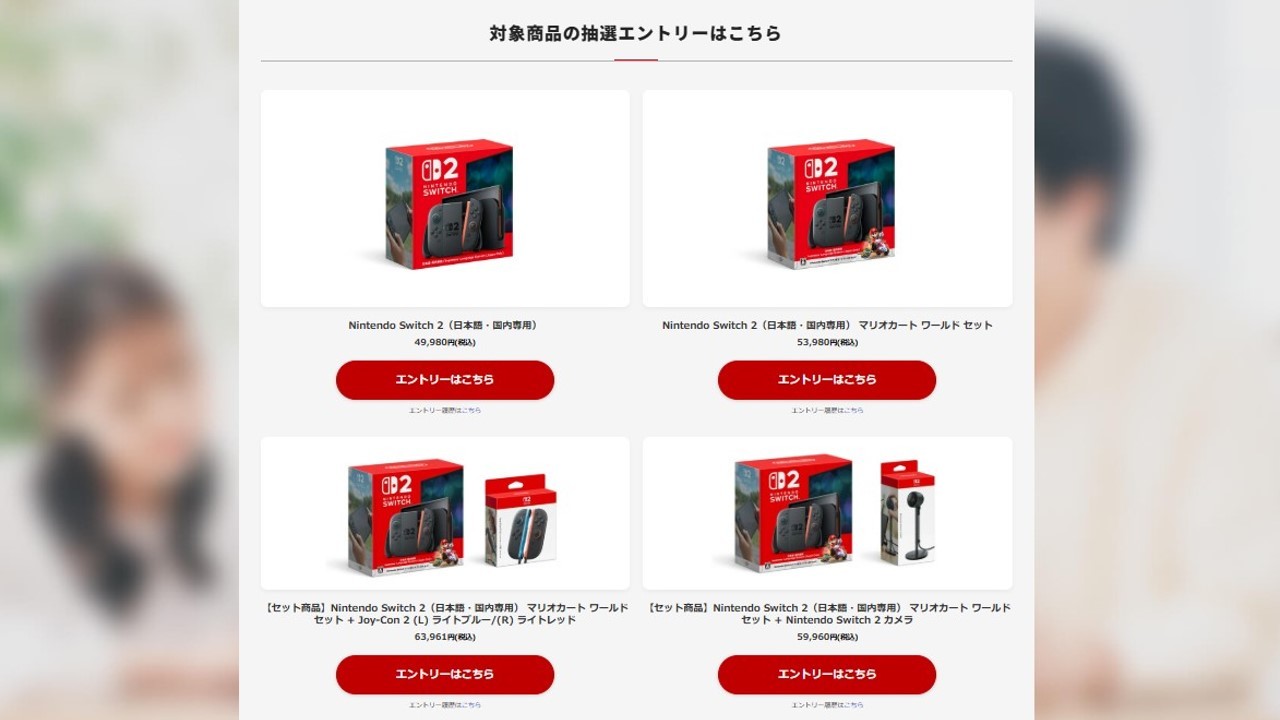The height and width of the screenshot is (720, 1280).
Task: Select the Nintendo Switch 2 camera box image
Action: pos(907,514)
